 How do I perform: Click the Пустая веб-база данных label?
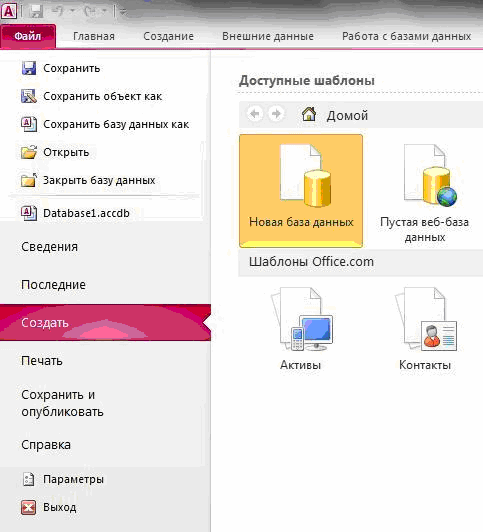pyautogui.click(x=425, y=229)
